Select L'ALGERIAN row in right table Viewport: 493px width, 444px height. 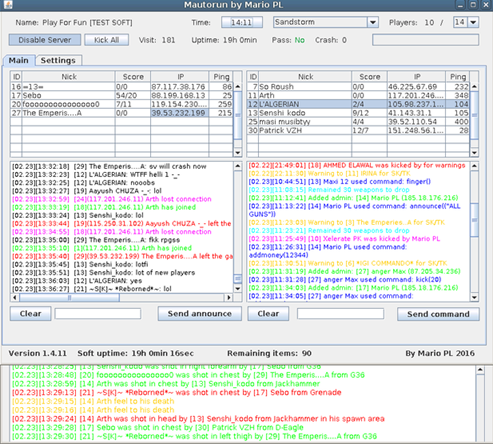pos(358,104)
